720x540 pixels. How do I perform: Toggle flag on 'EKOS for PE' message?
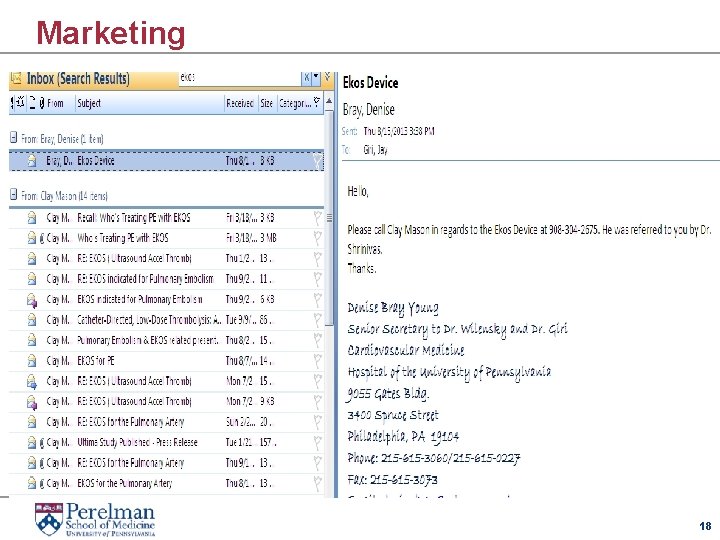(317, 361)
